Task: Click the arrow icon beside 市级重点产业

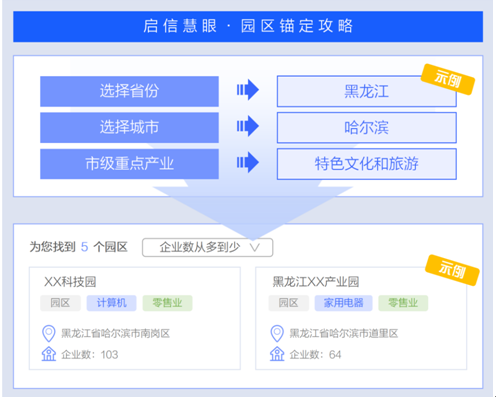Action: tap(248, 163)
